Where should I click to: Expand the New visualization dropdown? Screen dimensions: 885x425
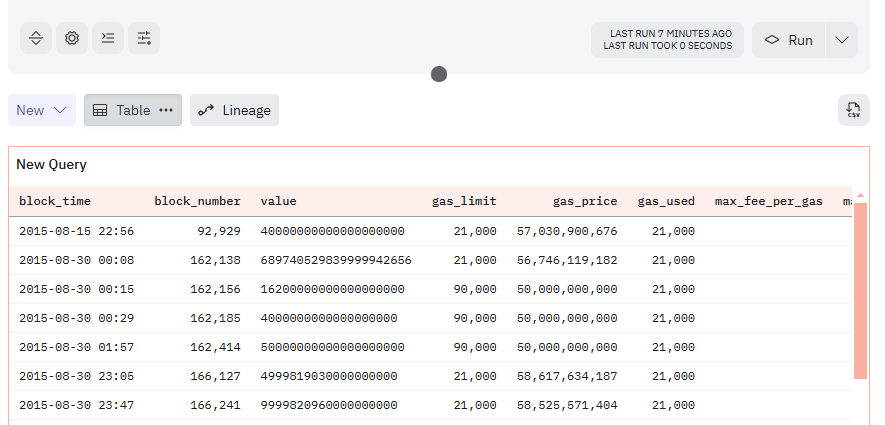(x=42, y=110)
